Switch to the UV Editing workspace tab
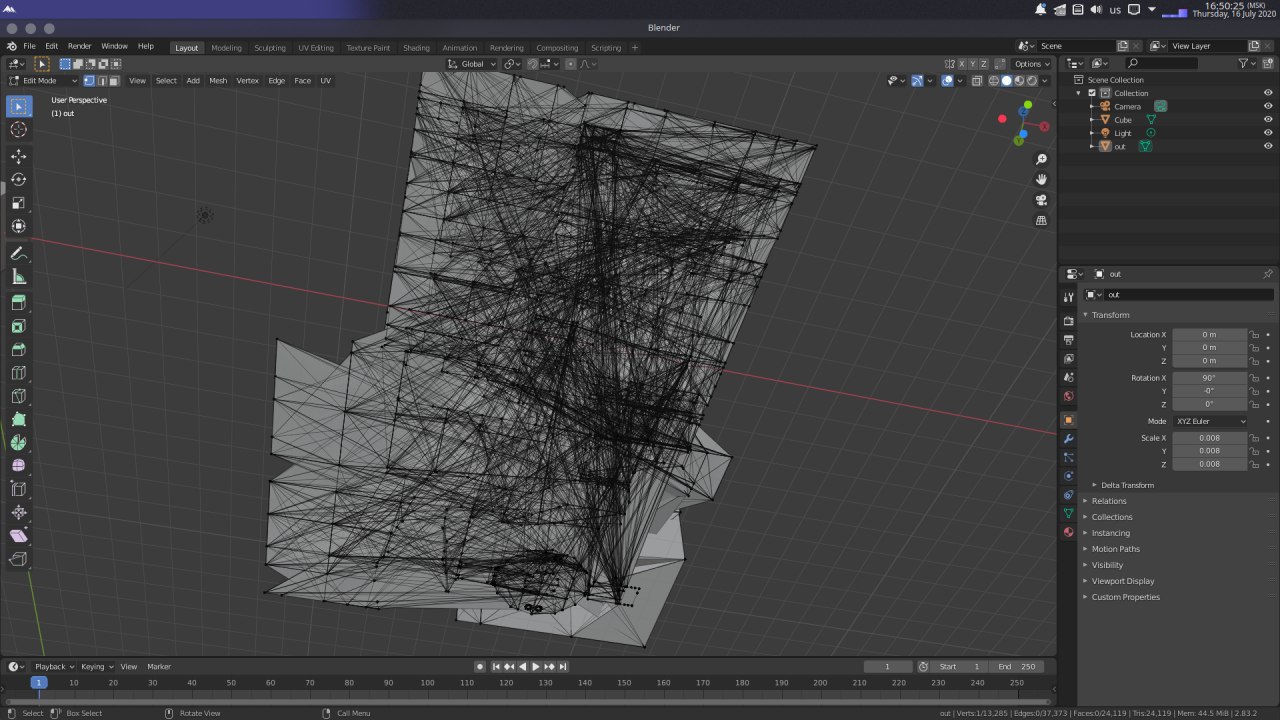This screenshot has height=720, width=1280. click(316, 48)
